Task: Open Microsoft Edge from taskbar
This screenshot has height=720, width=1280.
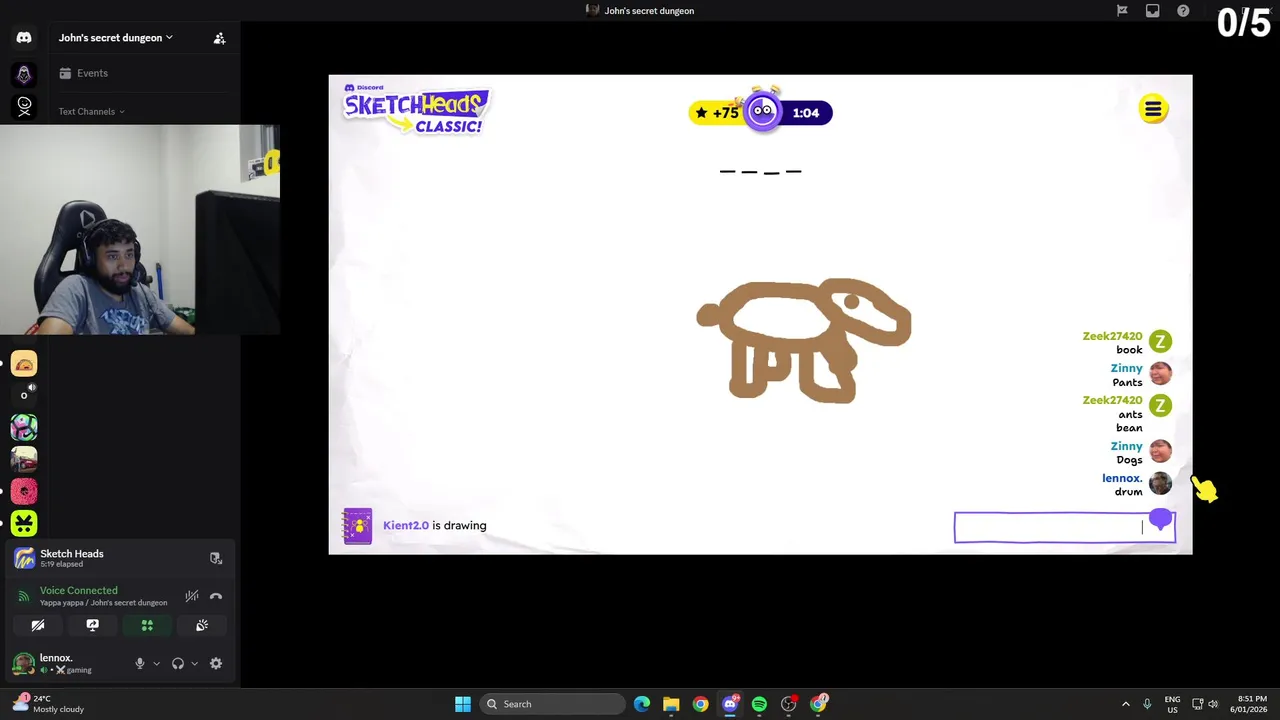Action: pos(642,704)
